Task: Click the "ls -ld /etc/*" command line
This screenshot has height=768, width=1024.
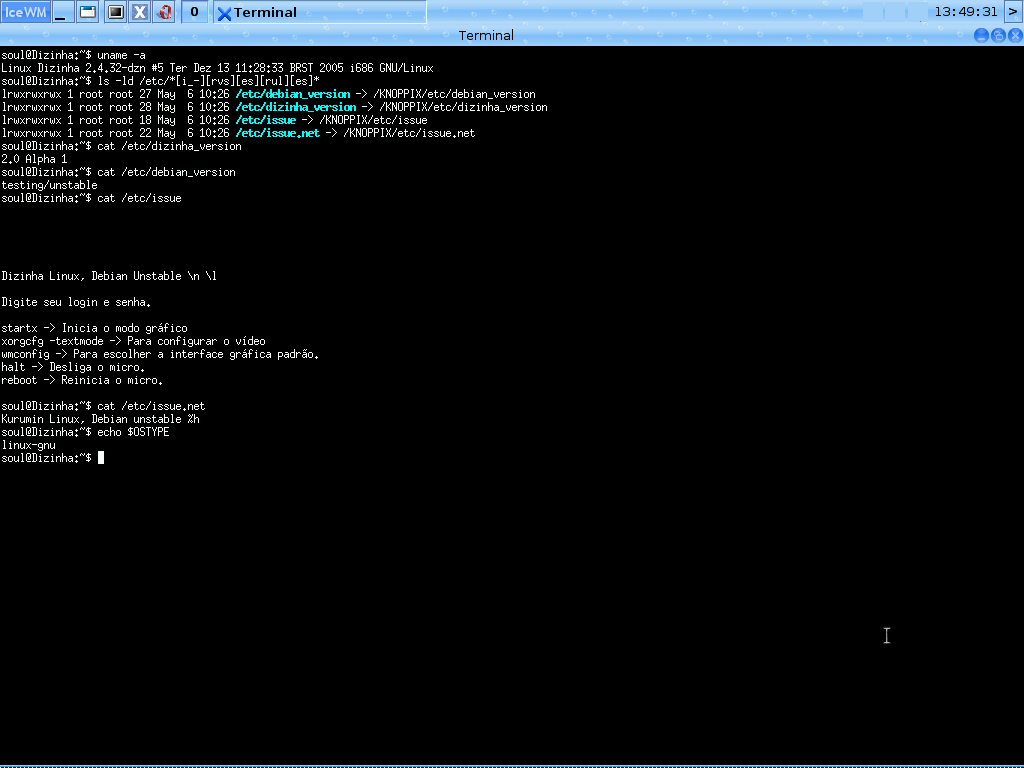Action: pyautogui.click(x=161, y=81)
